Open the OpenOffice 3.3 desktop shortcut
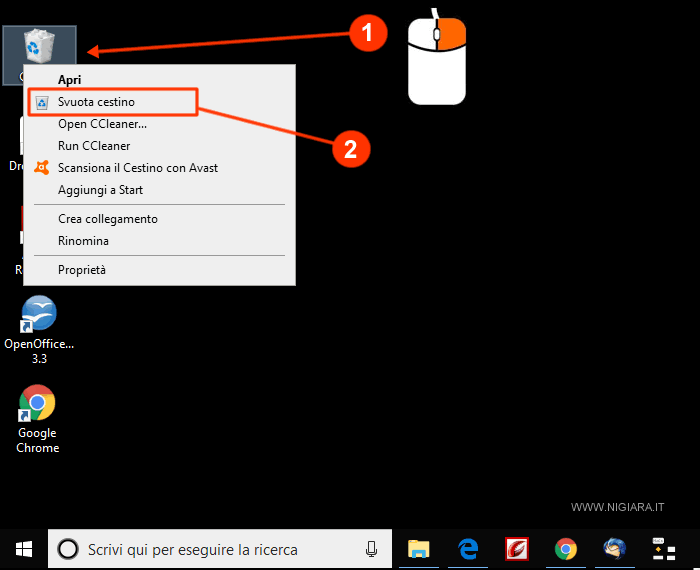 coord(39,314)
